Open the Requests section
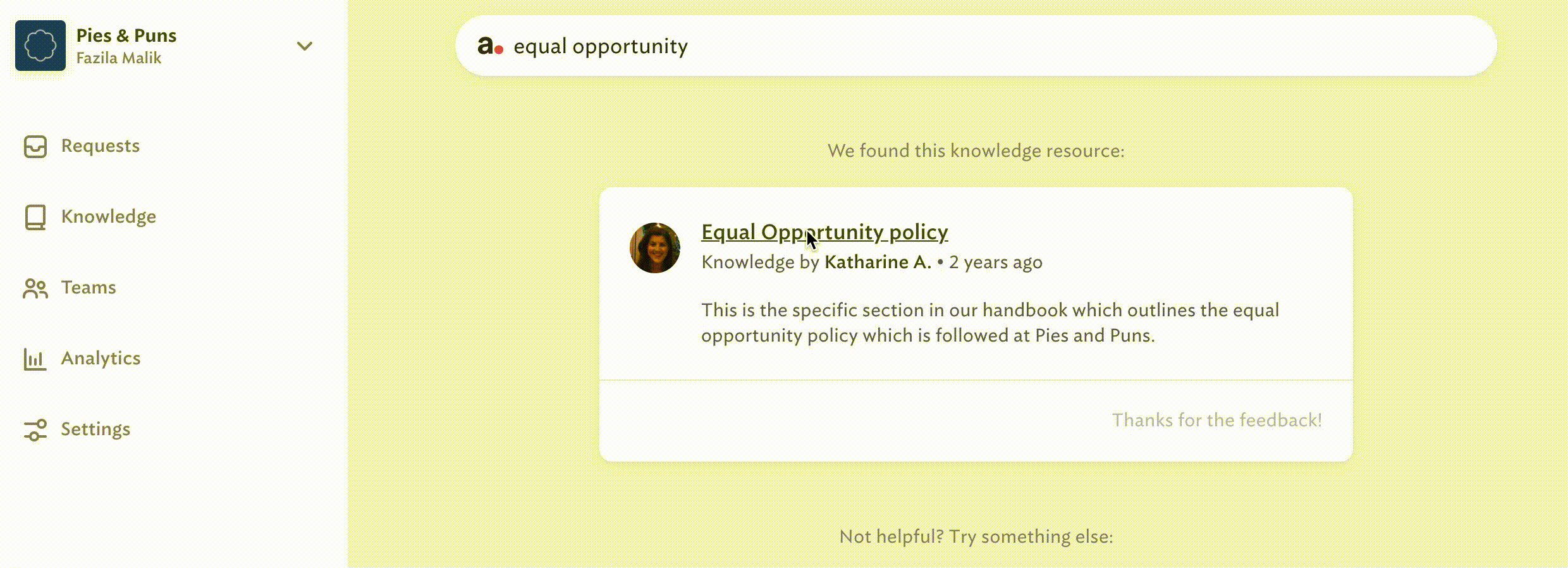 101,146
